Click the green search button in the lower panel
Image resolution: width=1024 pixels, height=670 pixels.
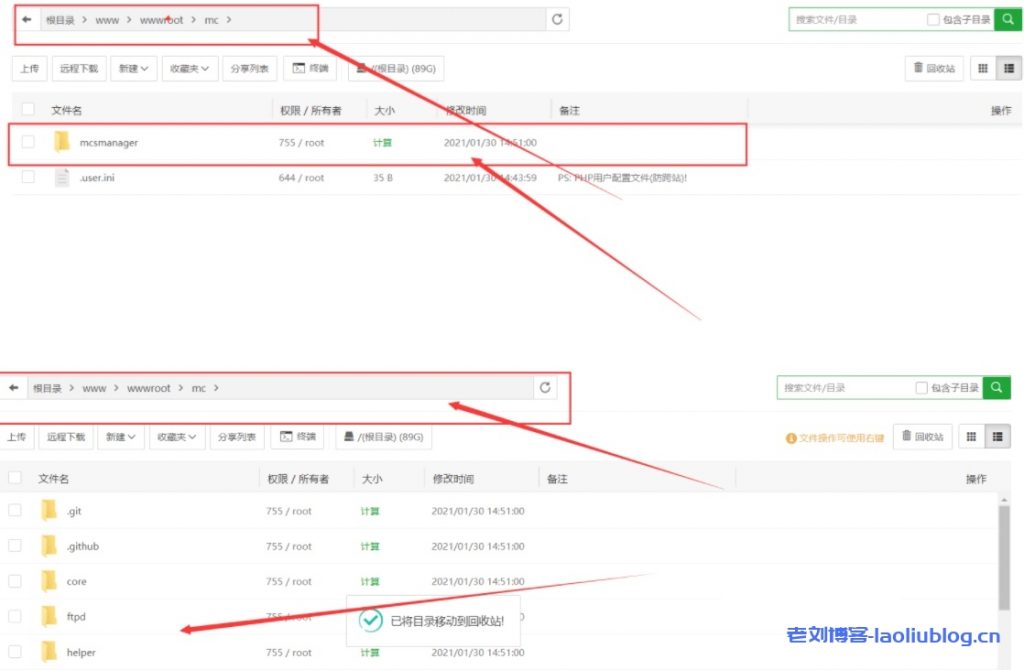click(996, 387)
